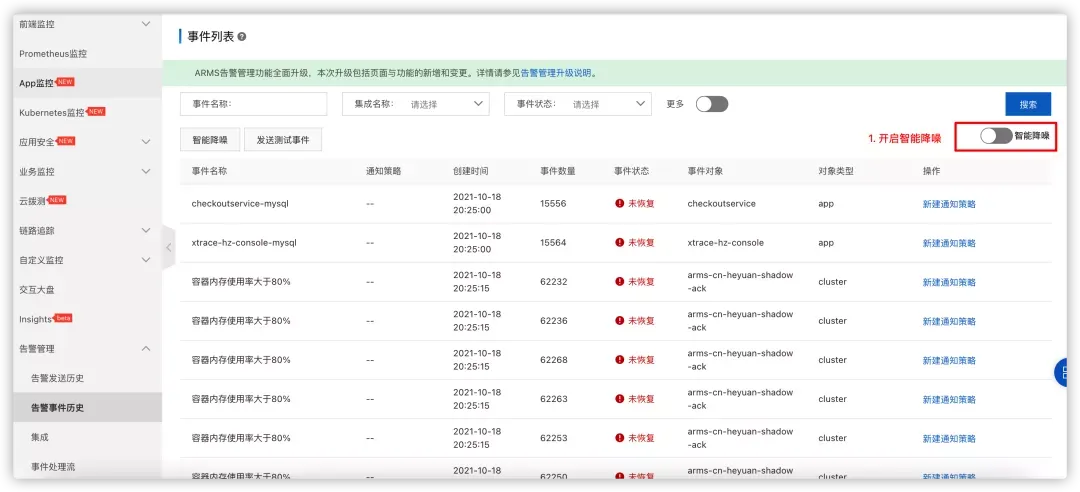Click the blue floating icon at right edge

click(x=1061, y=373)
